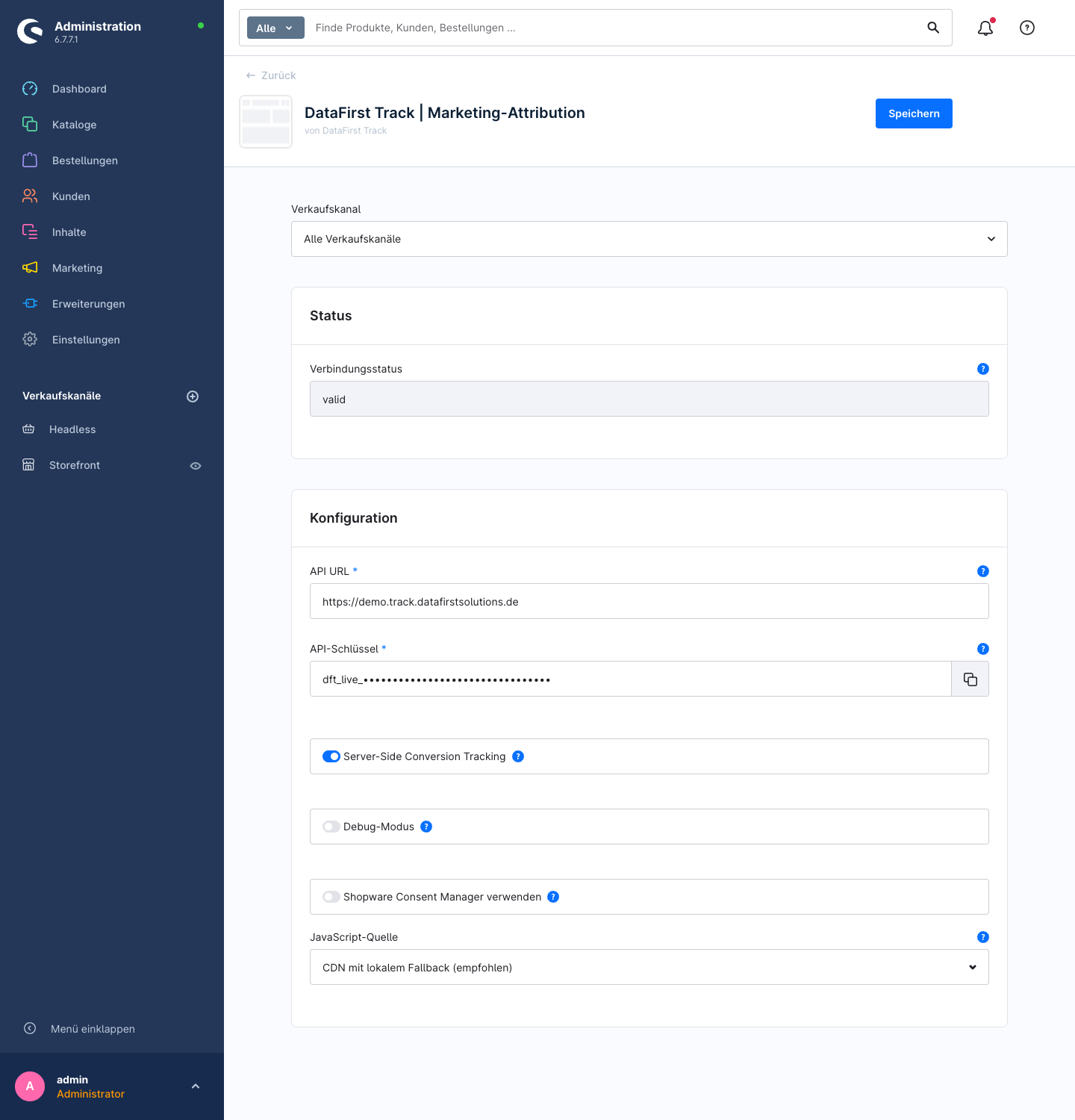Show help tooltip for API-Schlüssel
Image resolution: width=1075 pixels, height=1120 pixels.
983,649
